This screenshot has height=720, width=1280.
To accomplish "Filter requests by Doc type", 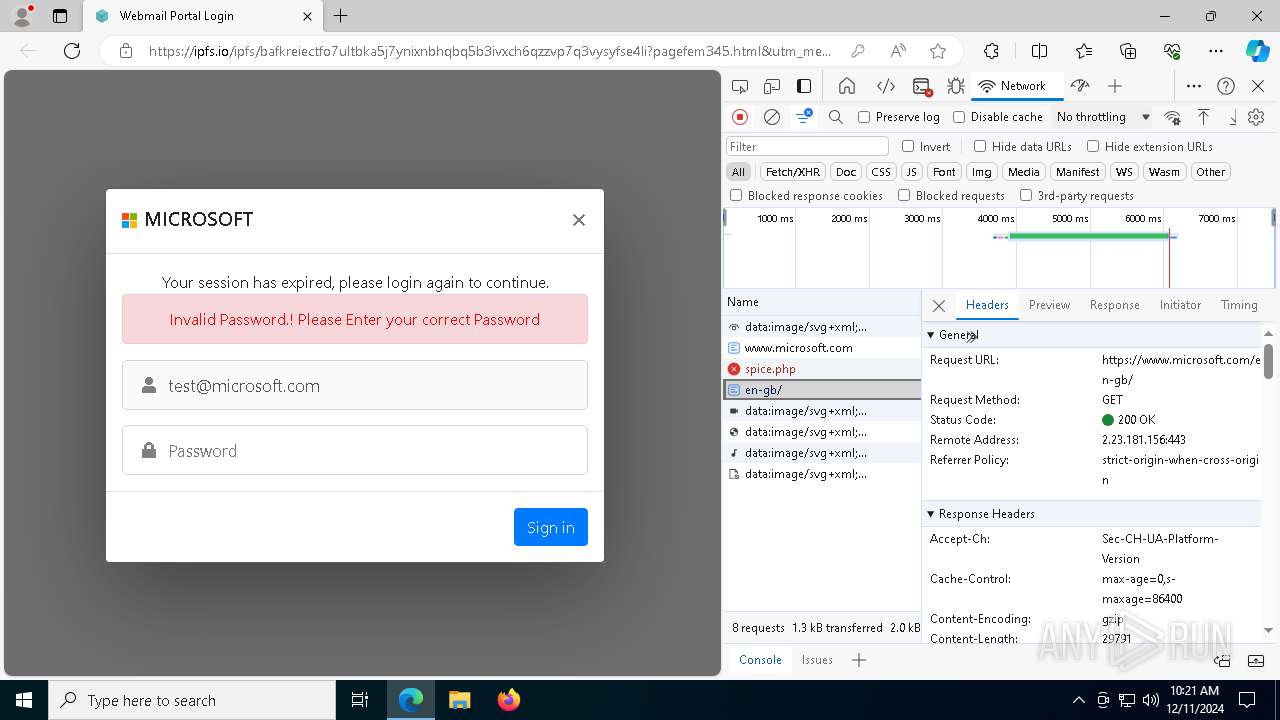I will point(846,172).
